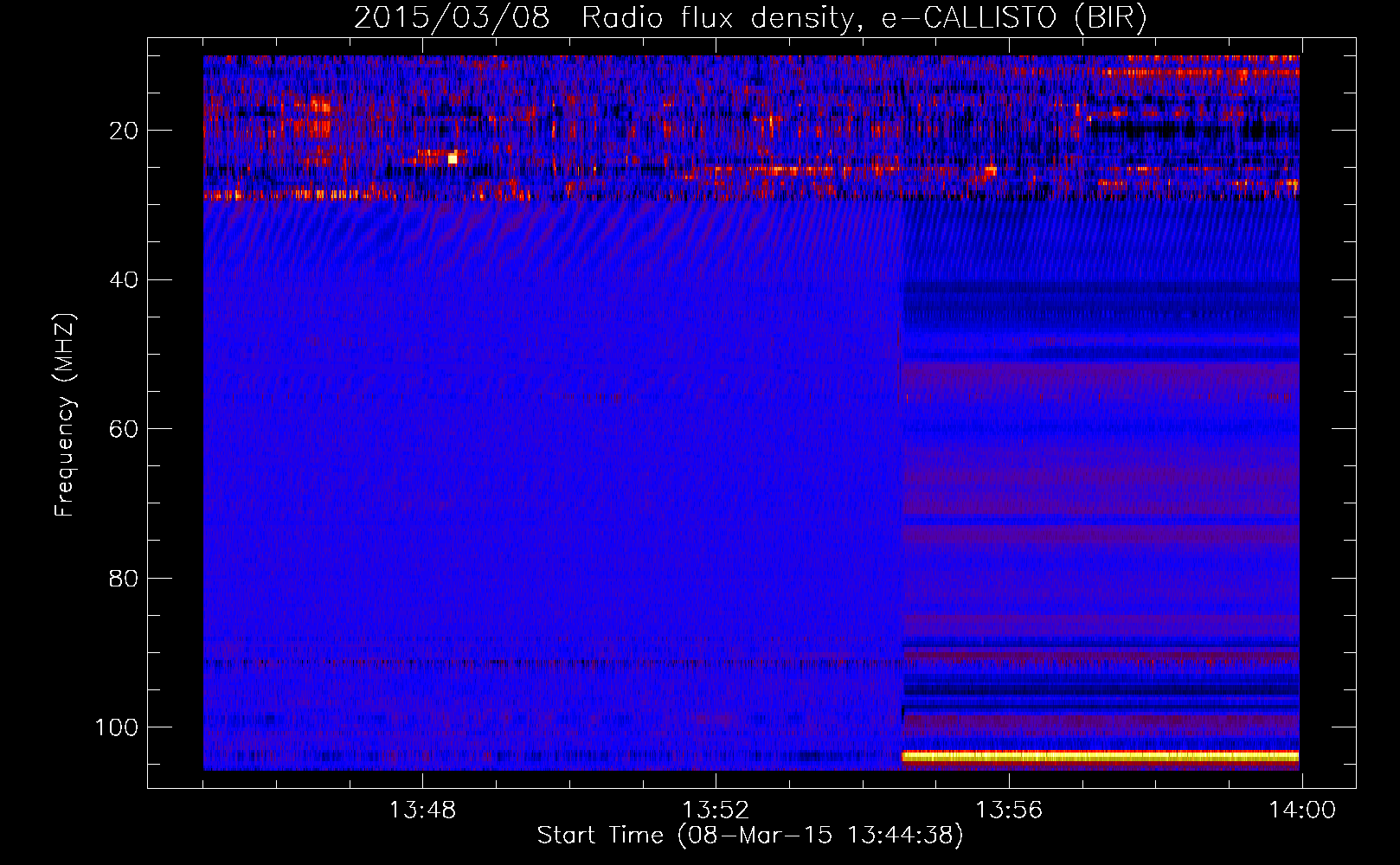This screenshot has width=1400, height=865.
Task: Click the '100' frequency tick label
Action: coord(116,727)
